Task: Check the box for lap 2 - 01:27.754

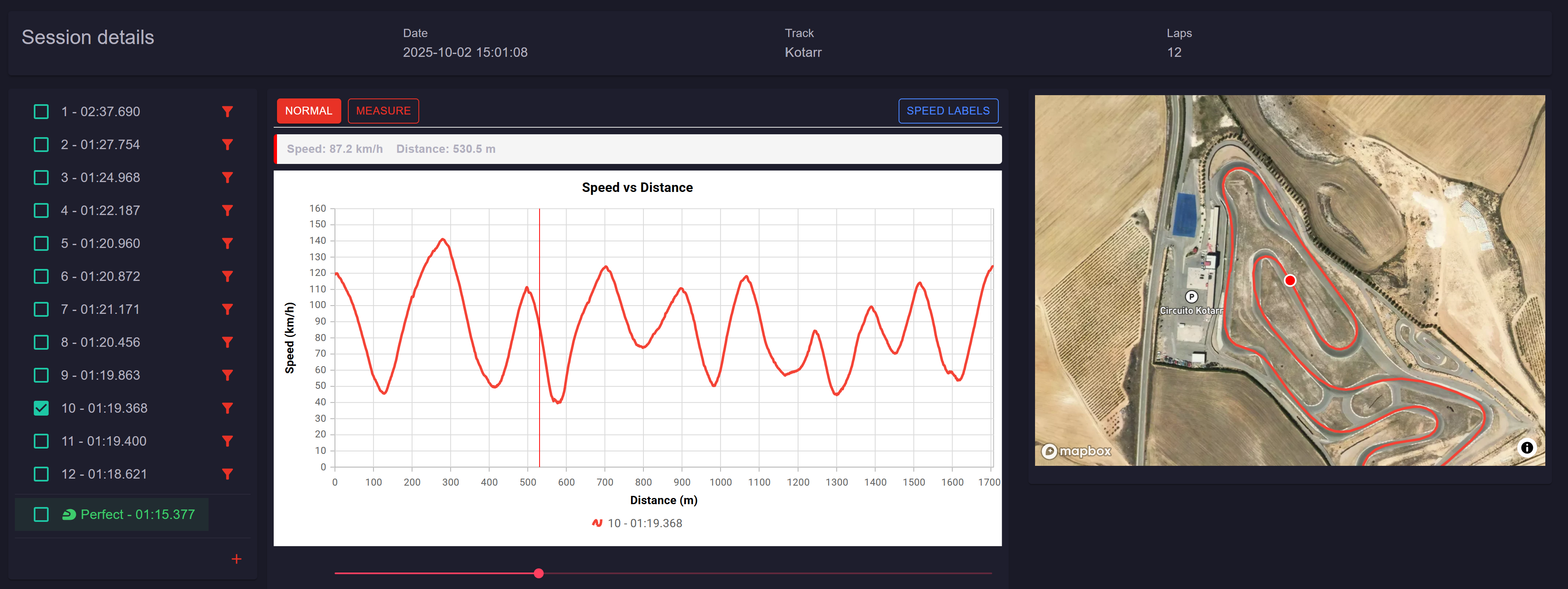Action: point(41,144)
